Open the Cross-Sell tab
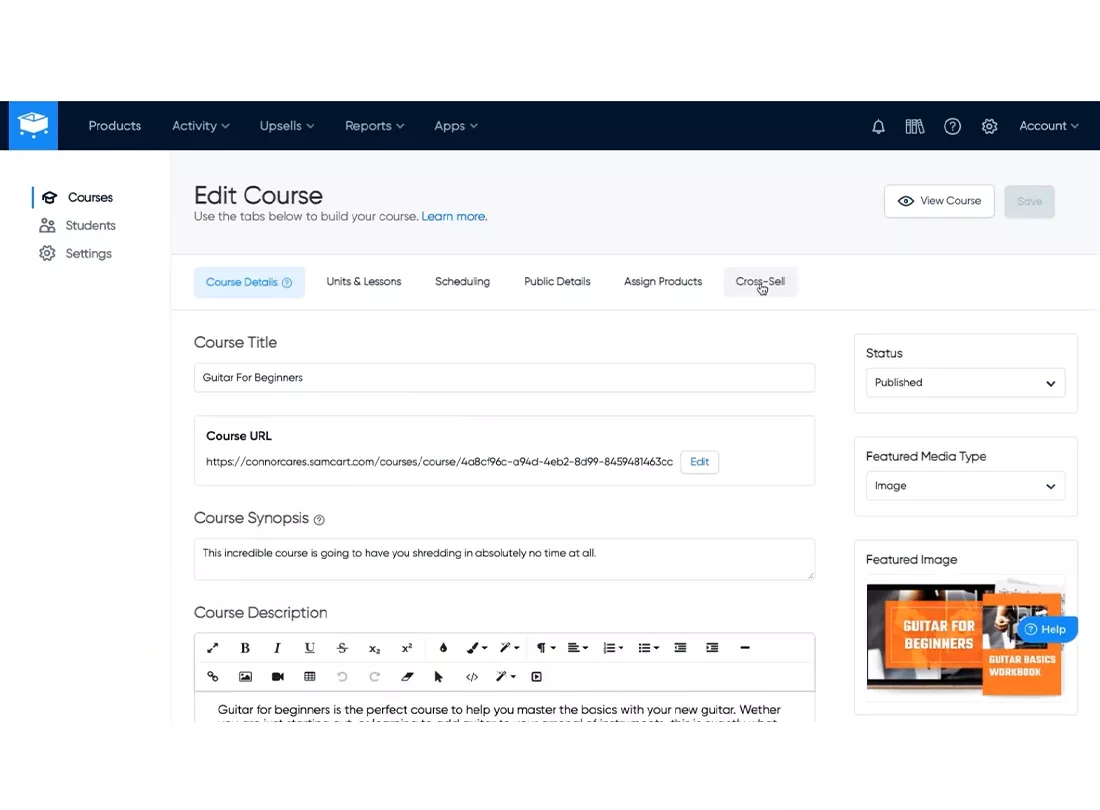Screen dimensions: 1100x810 (760, 281)
